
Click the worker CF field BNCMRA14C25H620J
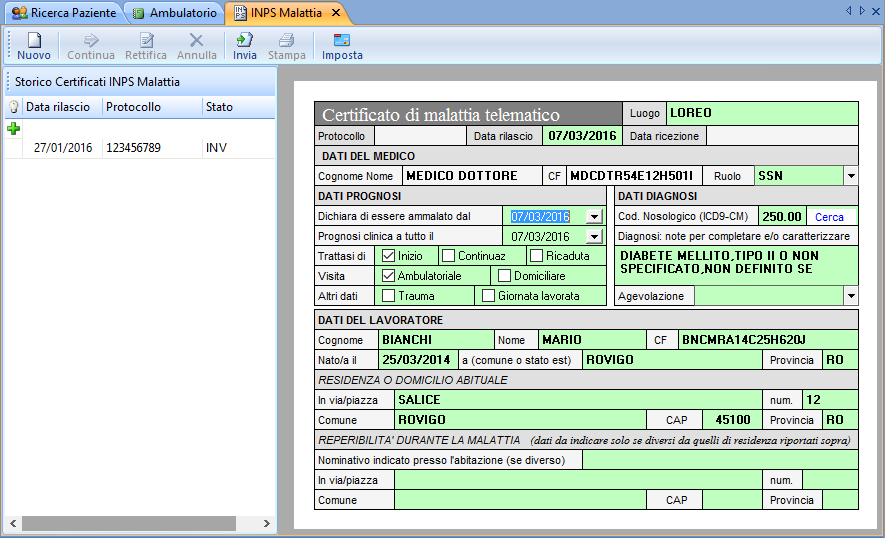768,340
